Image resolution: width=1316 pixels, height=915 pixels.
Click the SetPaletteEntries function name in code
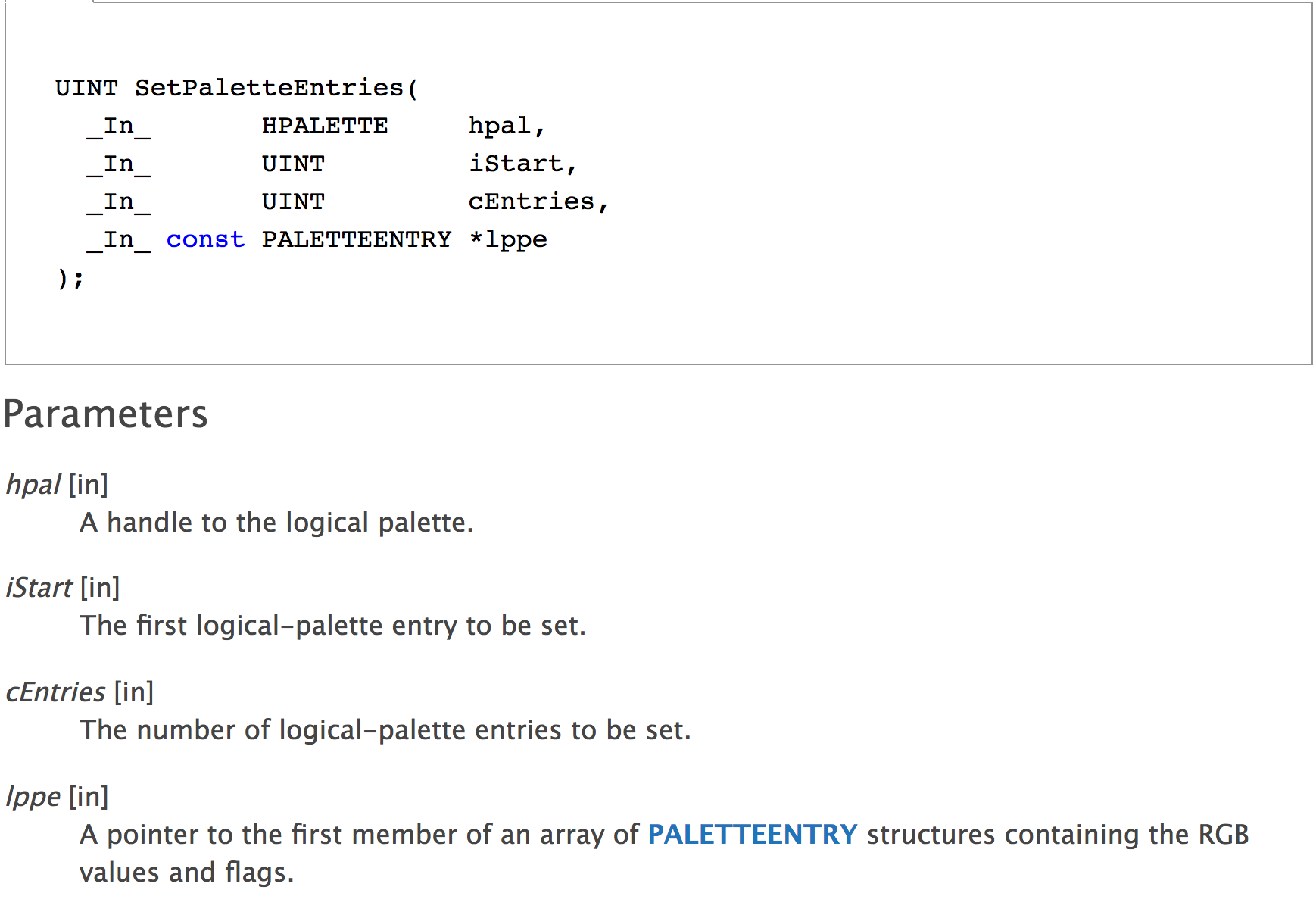click(x=269, y=88)
